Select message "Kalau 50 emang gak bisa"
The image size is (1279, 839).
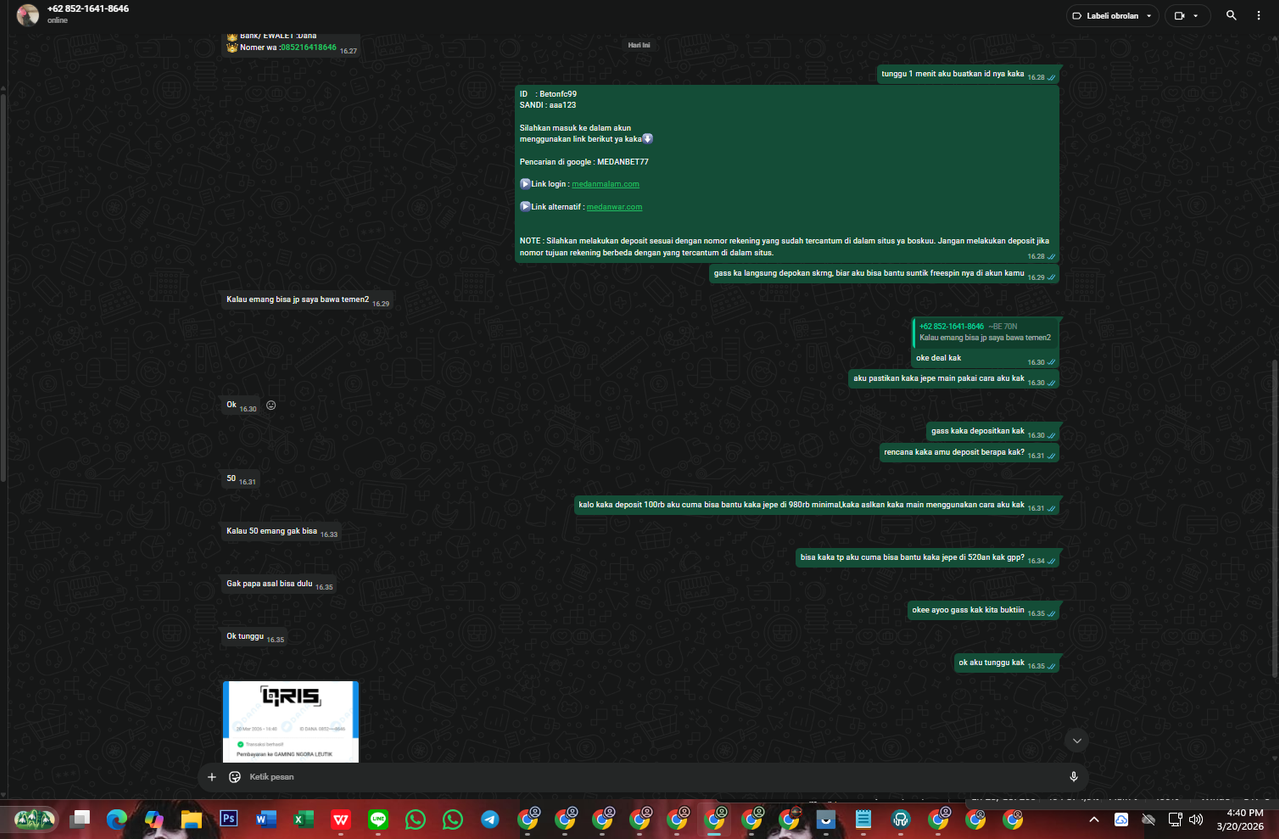pos(281,532)
